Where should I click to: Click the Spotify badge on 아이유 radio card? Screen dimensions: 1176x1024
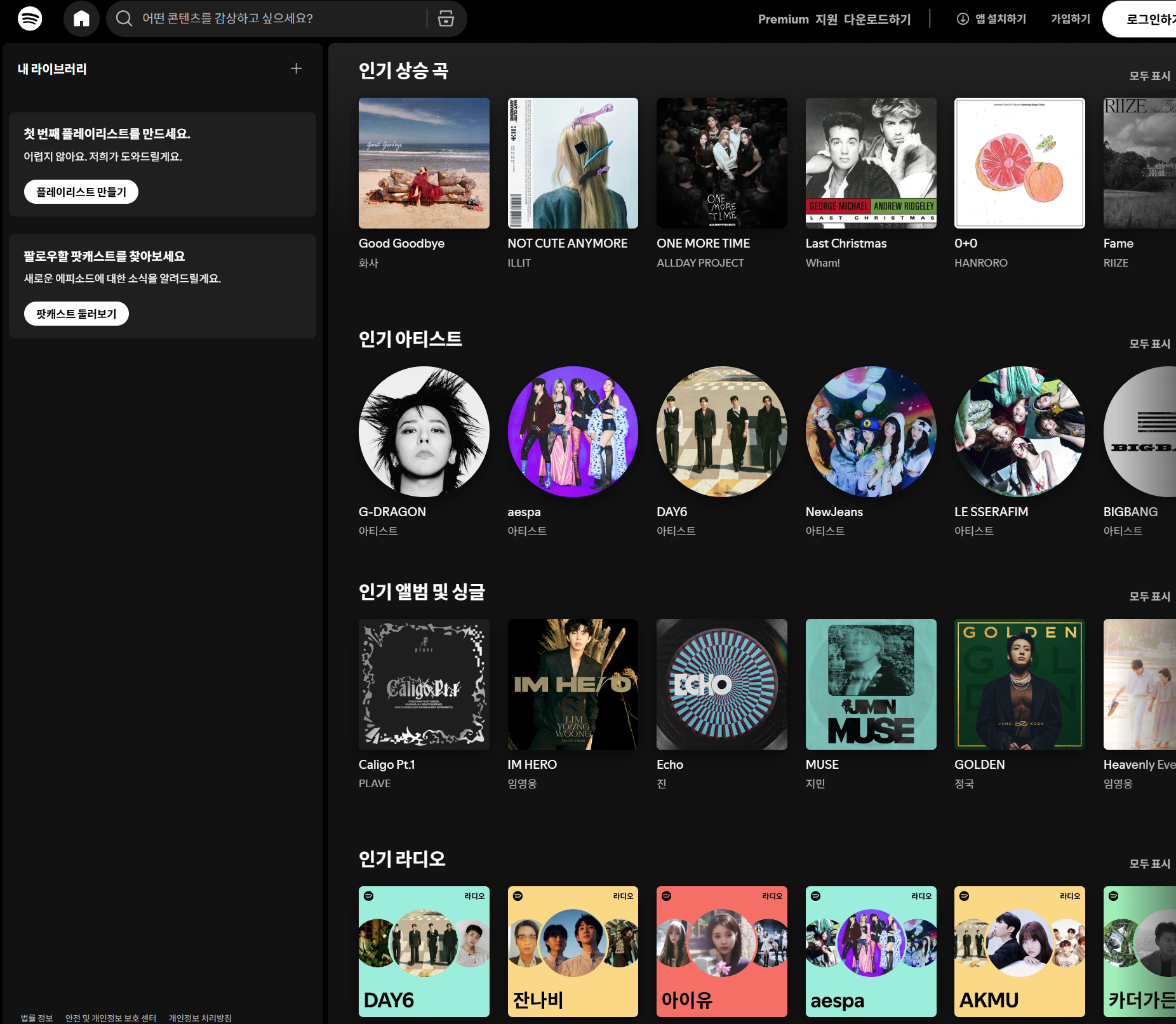click(x=667, y=896)
